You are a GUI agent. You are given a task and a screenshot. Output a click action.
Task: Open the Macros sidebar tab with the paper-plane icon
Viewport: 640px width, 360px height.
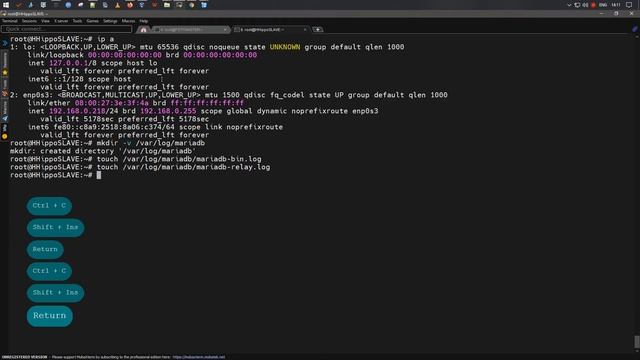5,111
